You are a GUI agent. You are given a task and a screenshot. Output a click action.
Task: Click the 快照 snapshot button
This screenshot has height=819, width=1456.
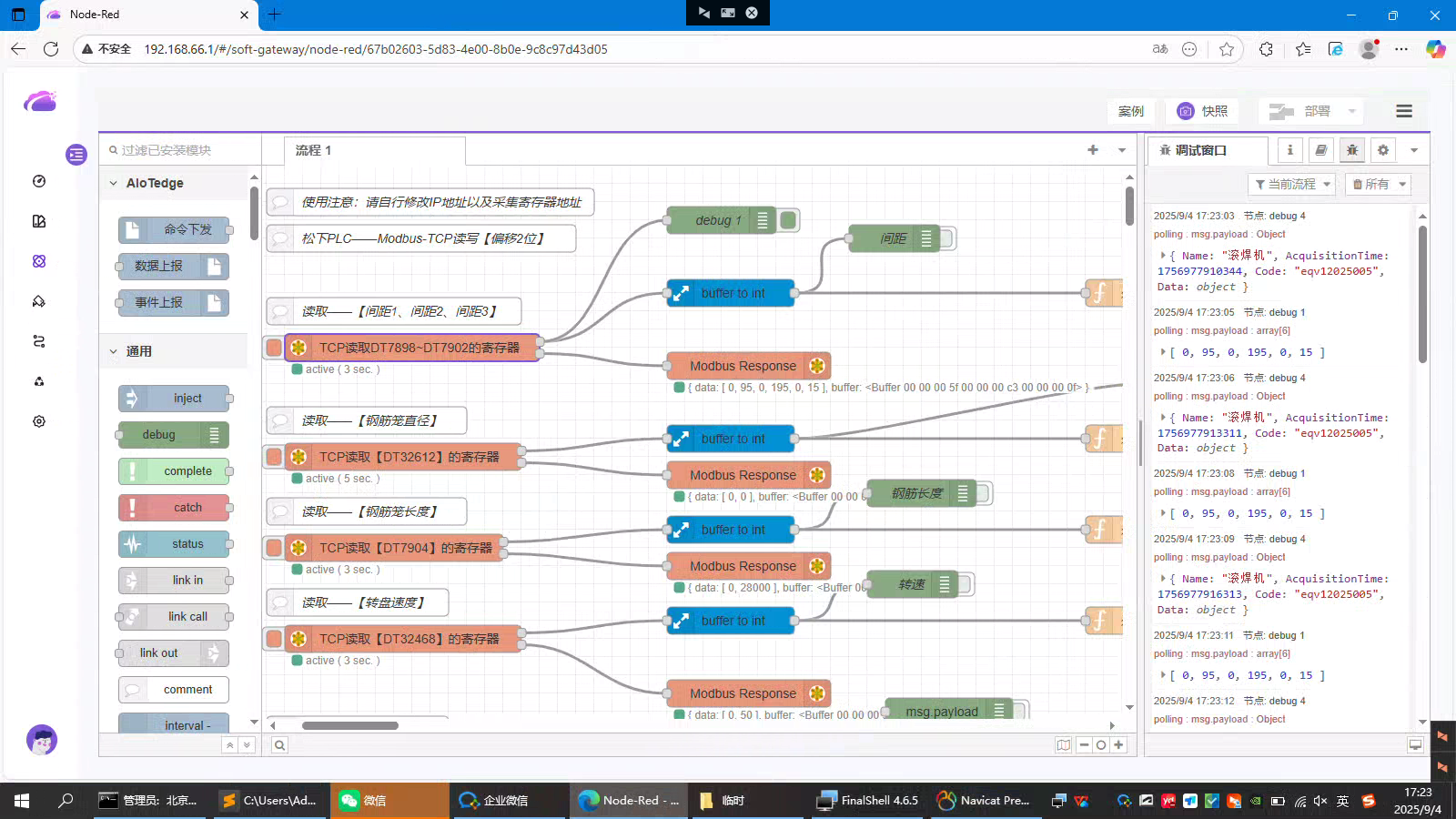coord(1204,111)
